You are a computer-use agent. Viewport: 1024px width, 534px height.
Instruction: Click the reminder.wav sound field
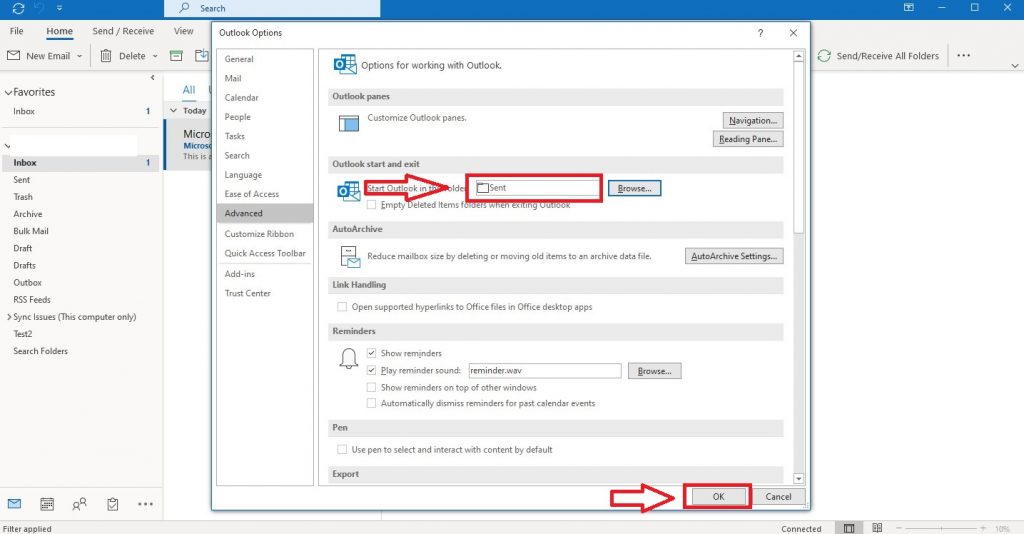coord(545,371)
